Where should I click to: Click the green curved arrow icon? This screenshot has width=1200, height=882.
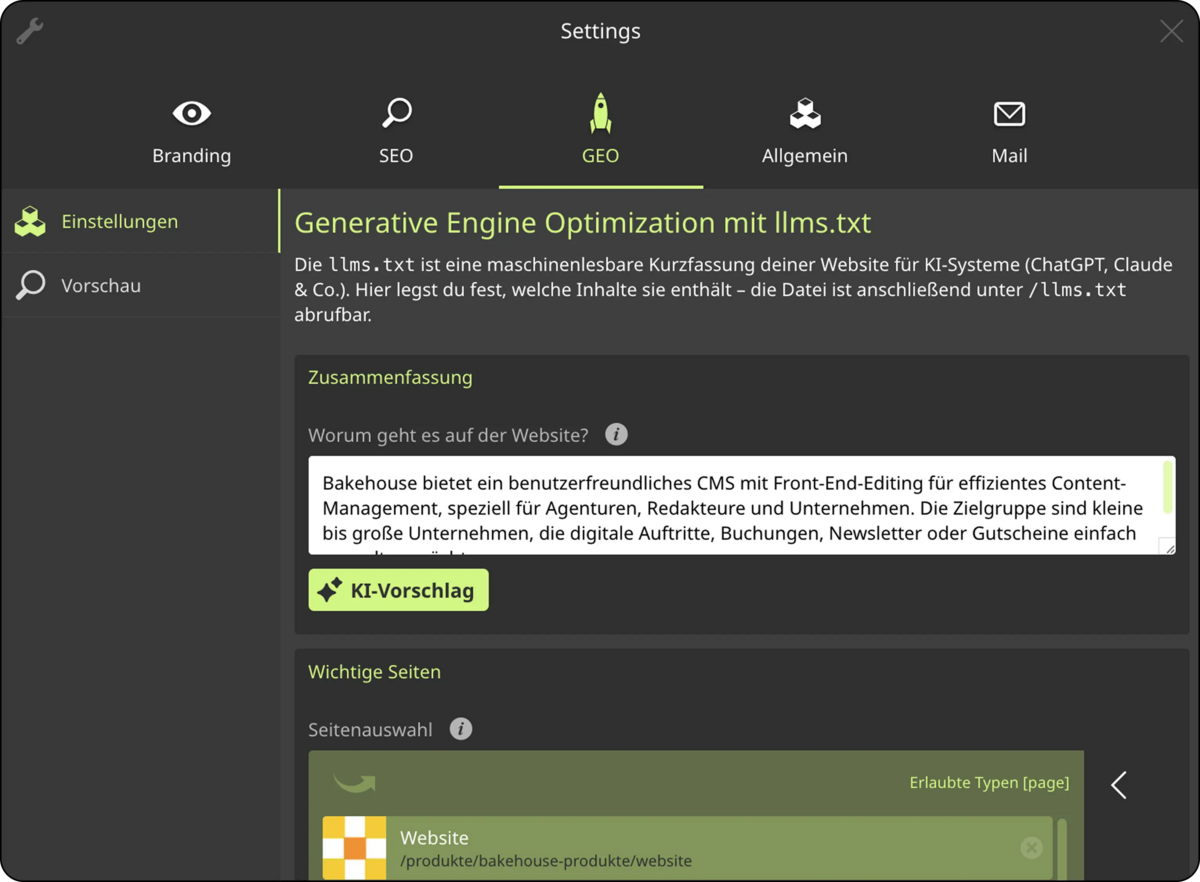(x=354, y=782)
